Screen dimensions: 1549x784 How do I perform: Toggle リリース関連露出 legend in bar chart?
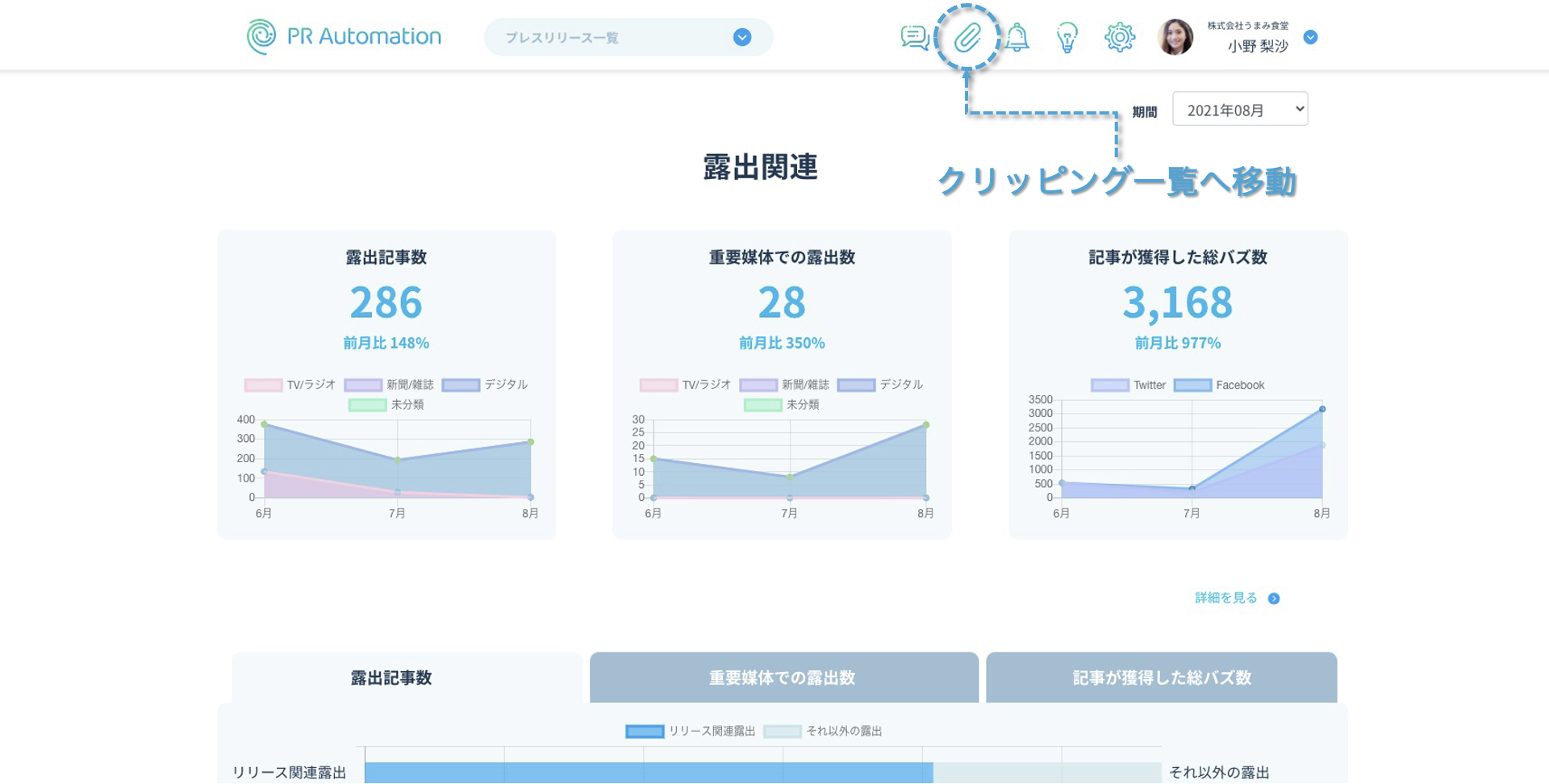click(690, 732)
